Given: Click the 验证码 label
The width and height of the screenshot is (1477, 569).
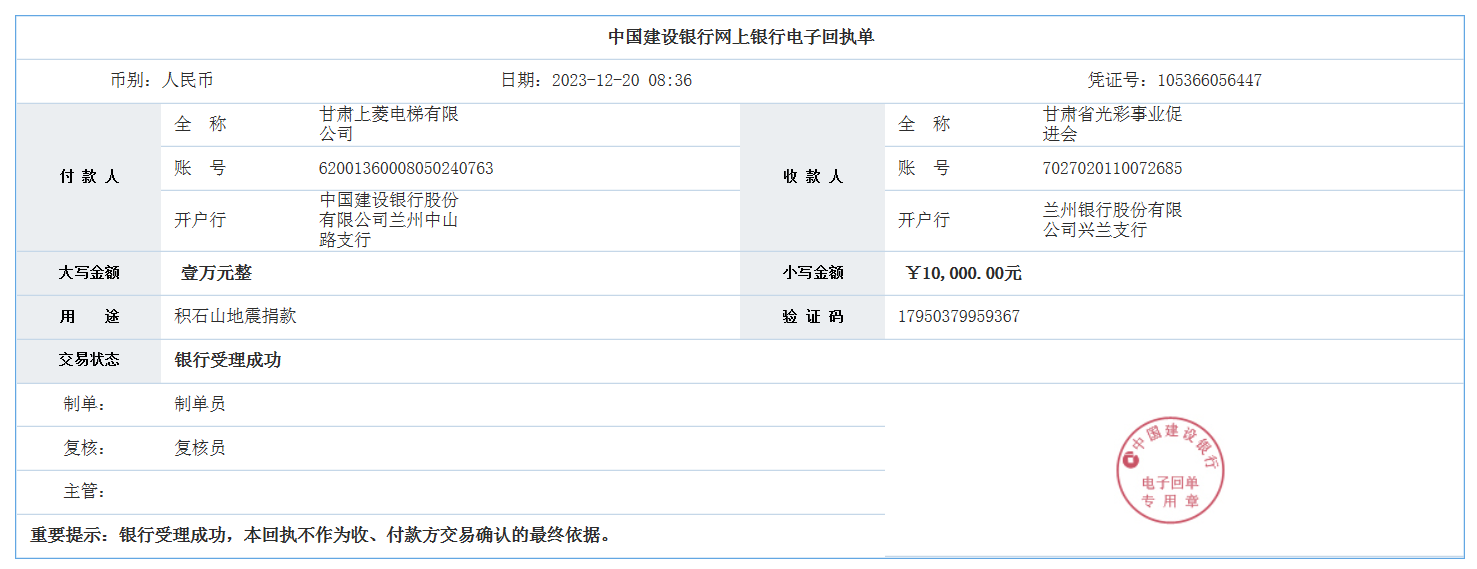Looking at the screenshot, I should 813,316.
